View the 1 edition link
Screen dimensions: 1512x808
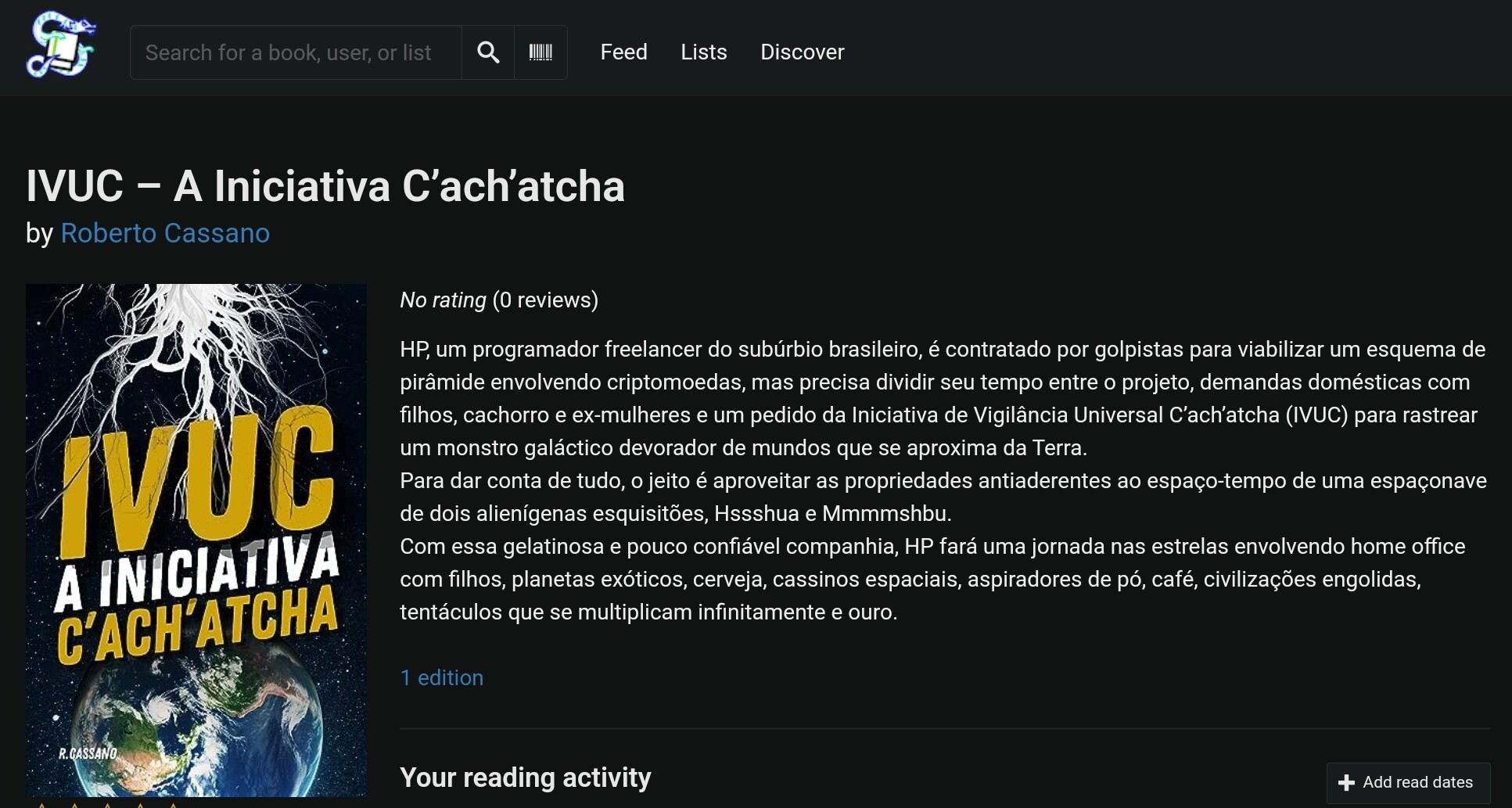click(x=442, y=677)
